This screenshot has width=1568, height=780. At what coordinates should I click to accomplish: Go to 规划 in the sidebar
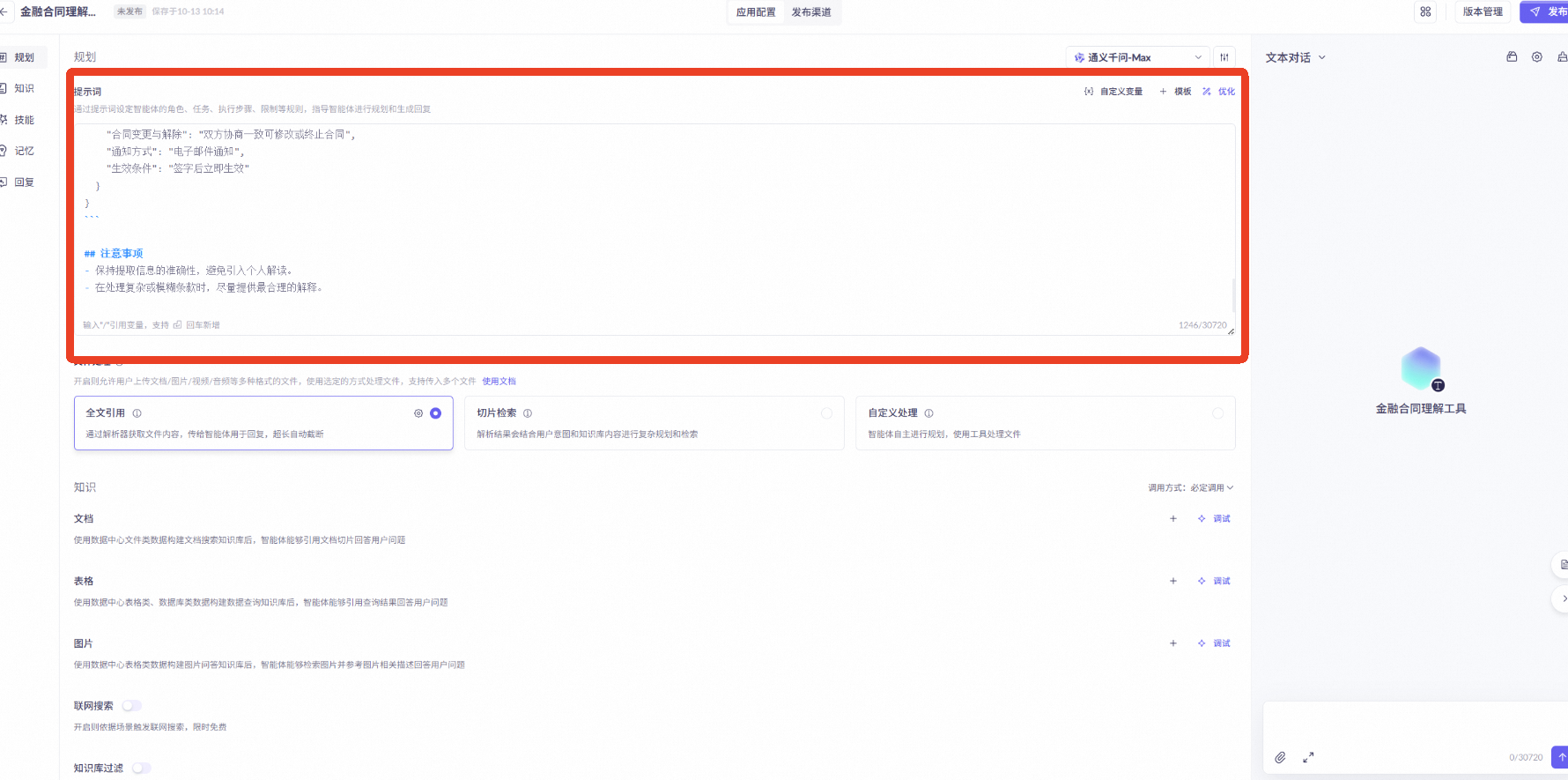[x=23, y=57]
